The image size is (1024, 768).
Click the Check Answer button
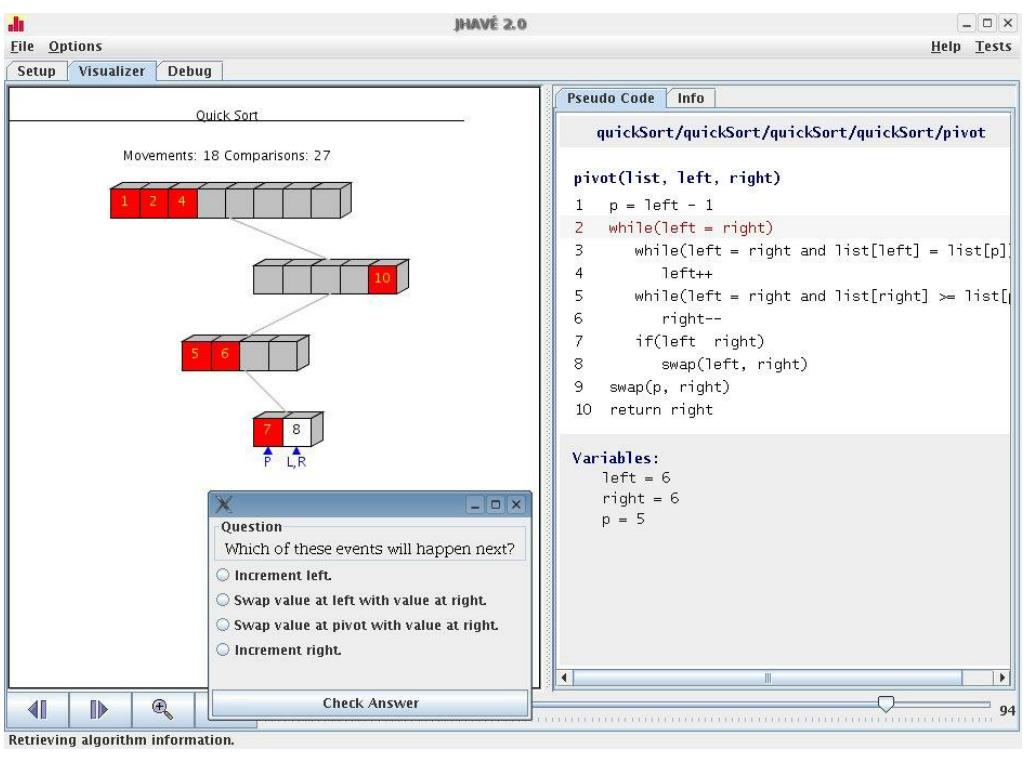370,703
